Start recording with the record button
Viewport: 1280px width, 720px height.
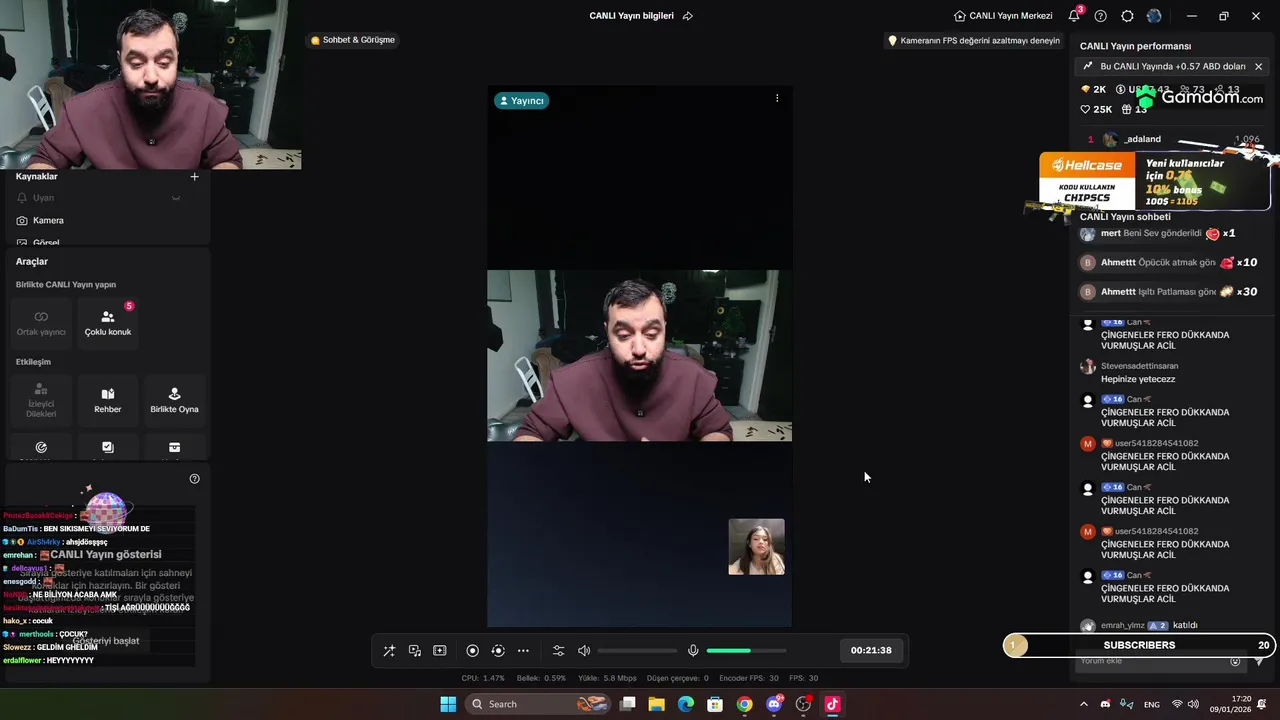pyautogui.click(x=473, y=651)
